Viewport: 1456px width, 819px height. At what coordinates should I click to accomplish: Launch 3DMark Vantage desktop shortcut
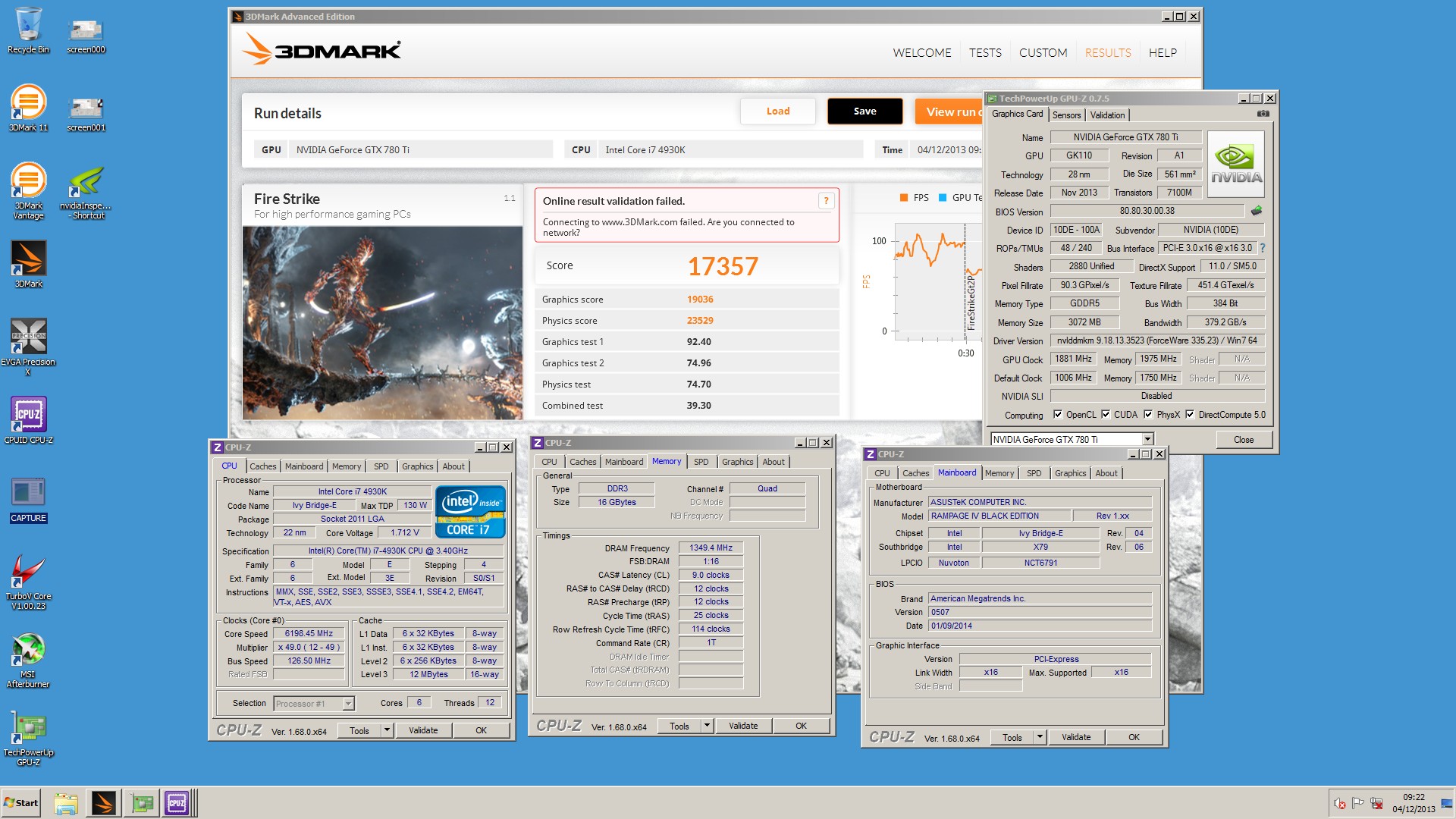(28, 191)
